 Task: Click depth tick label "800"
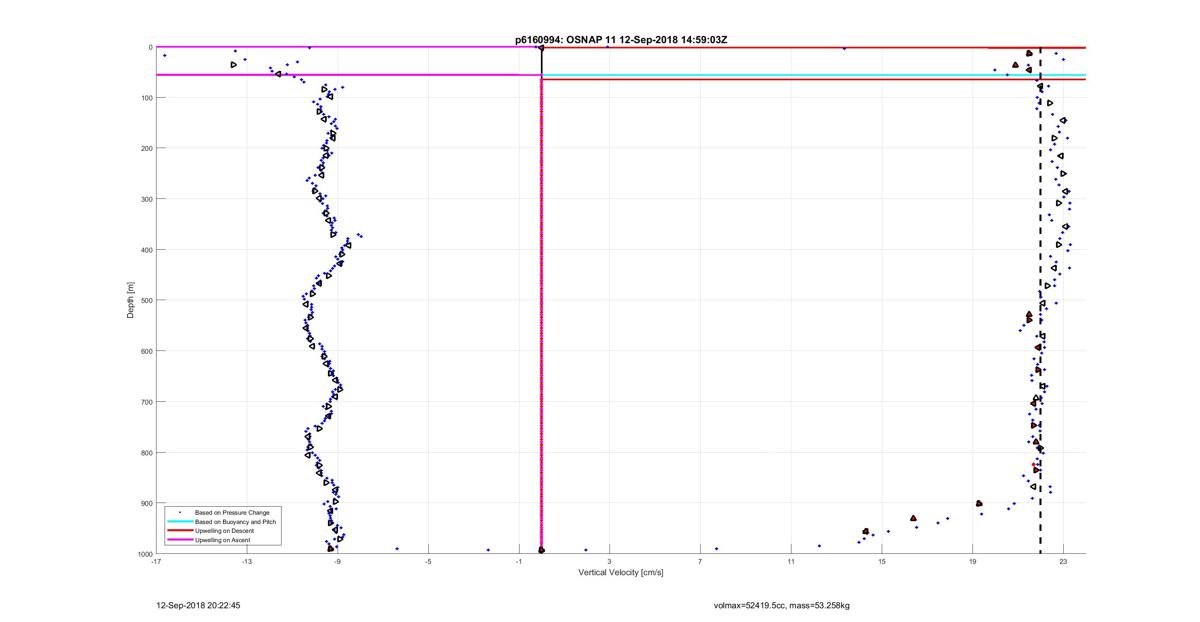coord(146,453)
